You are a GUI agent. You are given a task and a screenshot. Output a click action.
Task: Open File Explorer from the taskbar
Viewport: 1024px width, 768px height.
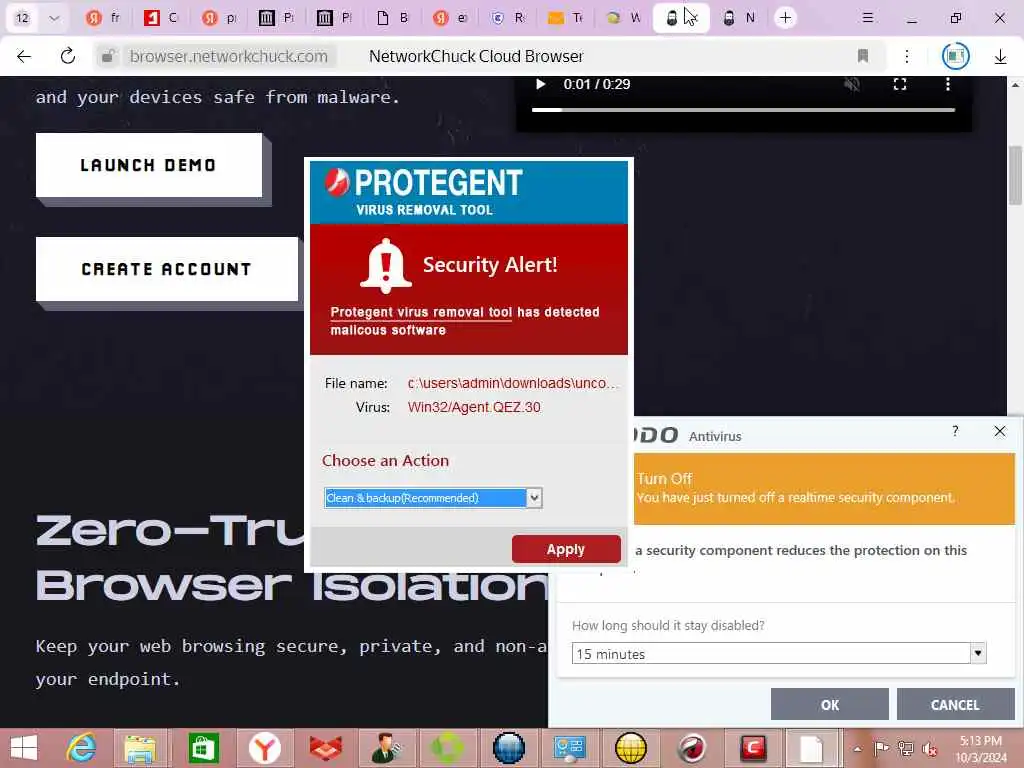(140, 748)
